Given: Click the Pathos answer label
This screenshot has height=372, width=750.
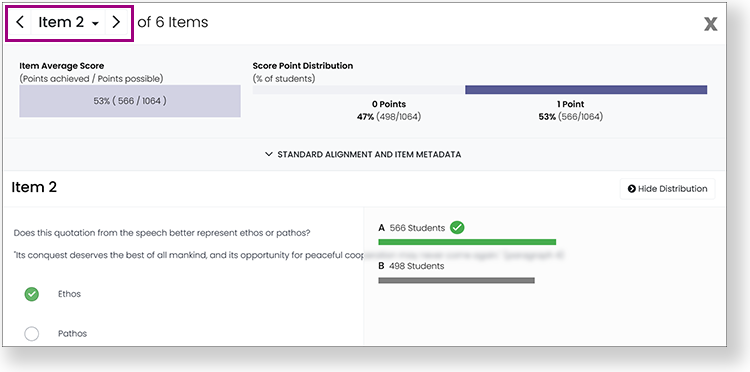Looking at the screenshot, I should point(73,334).
